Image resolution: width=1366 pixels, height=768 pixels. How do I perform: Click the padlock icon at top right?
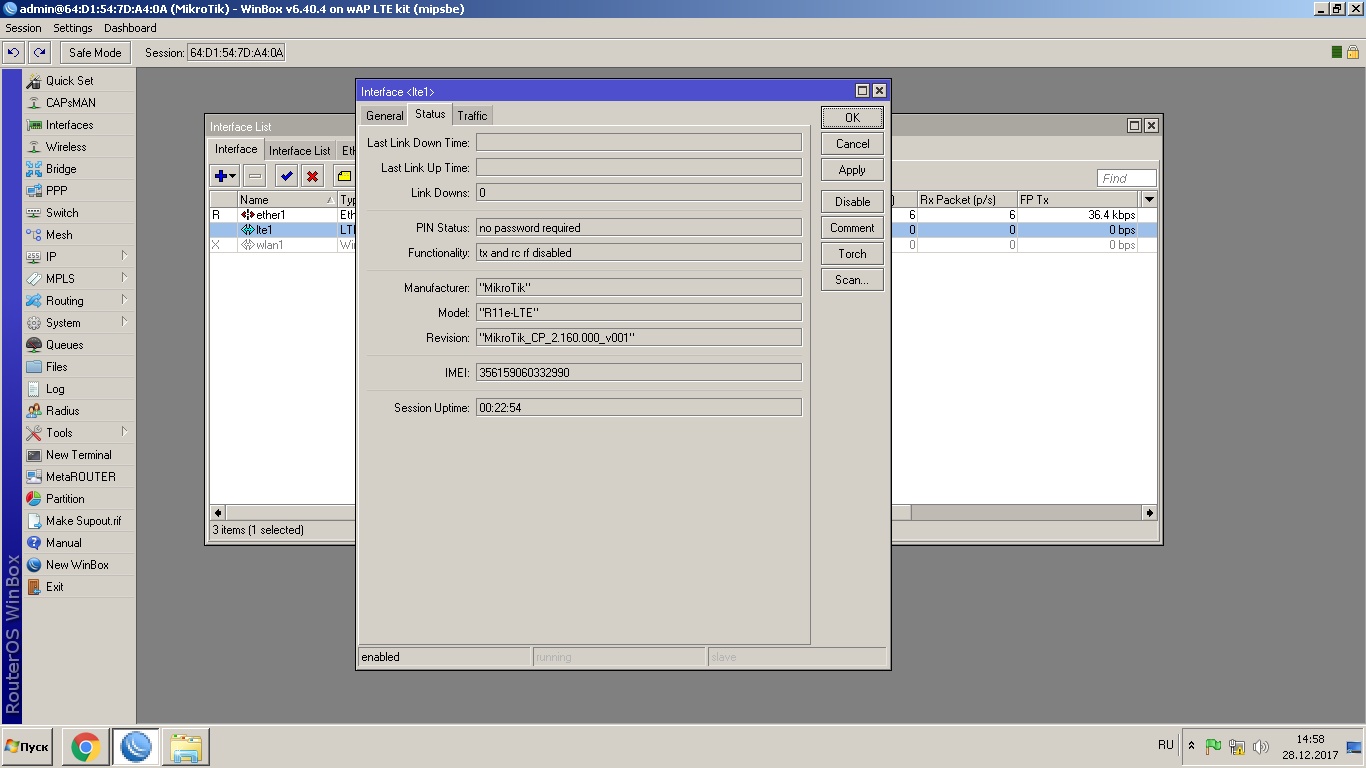(1353, 52)
